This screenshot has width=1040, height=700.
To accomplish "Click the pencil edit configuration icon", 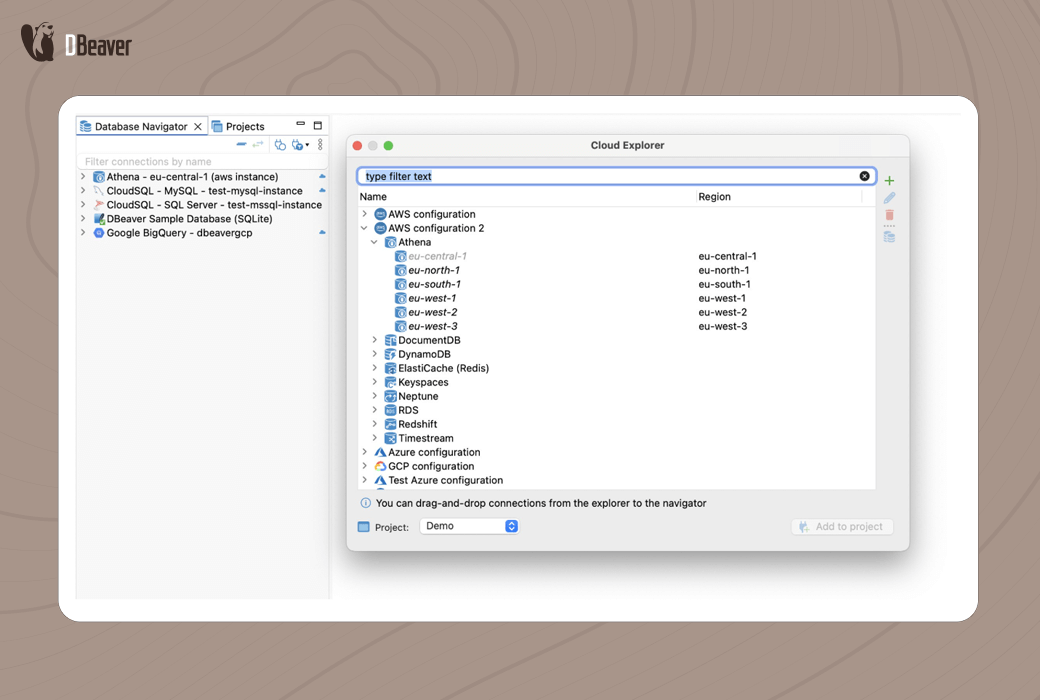I will (889, 198).
